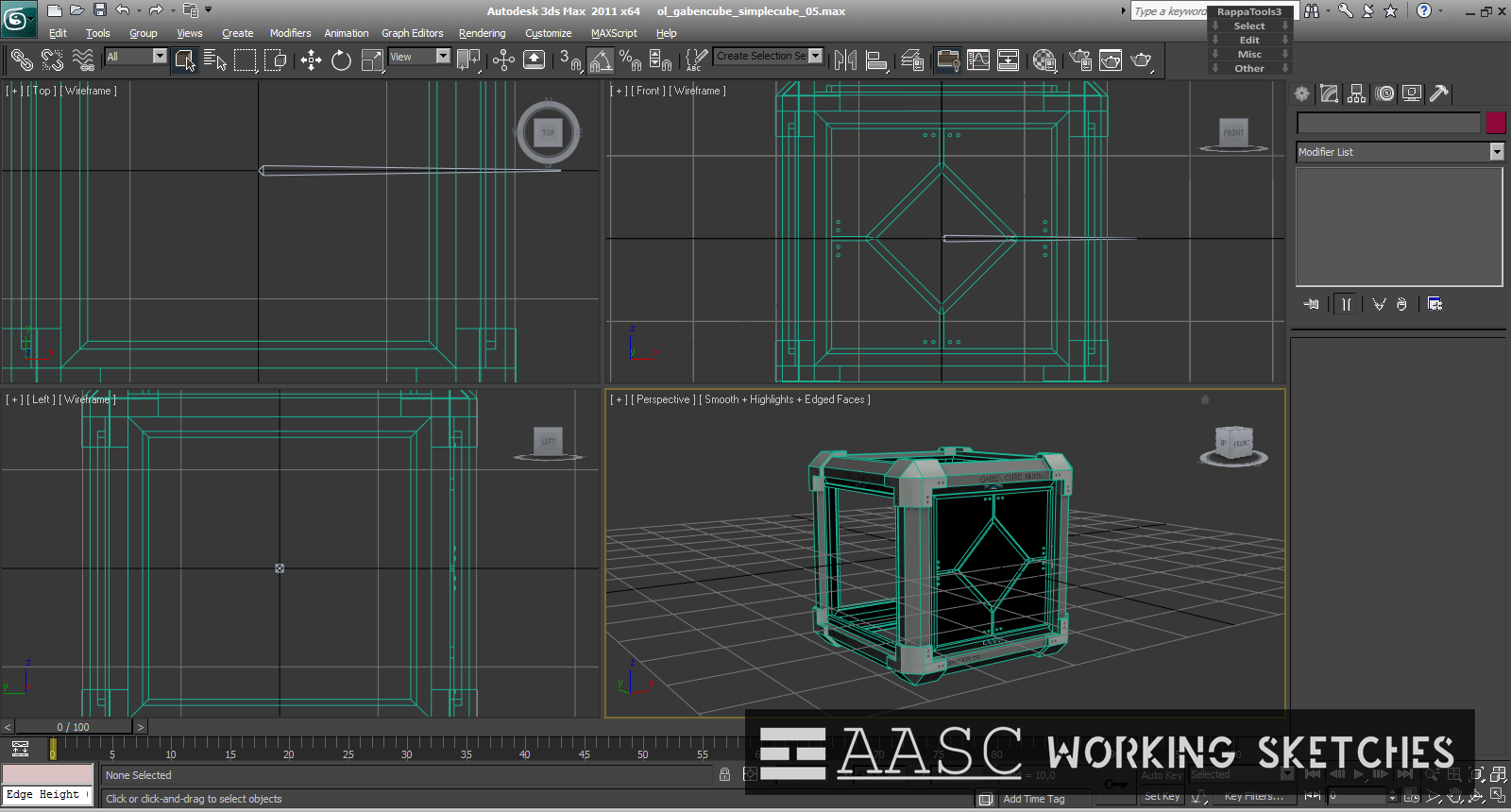1511x812 pixels.
Task: Open the Edit menu
Action: tap(58, 33)
